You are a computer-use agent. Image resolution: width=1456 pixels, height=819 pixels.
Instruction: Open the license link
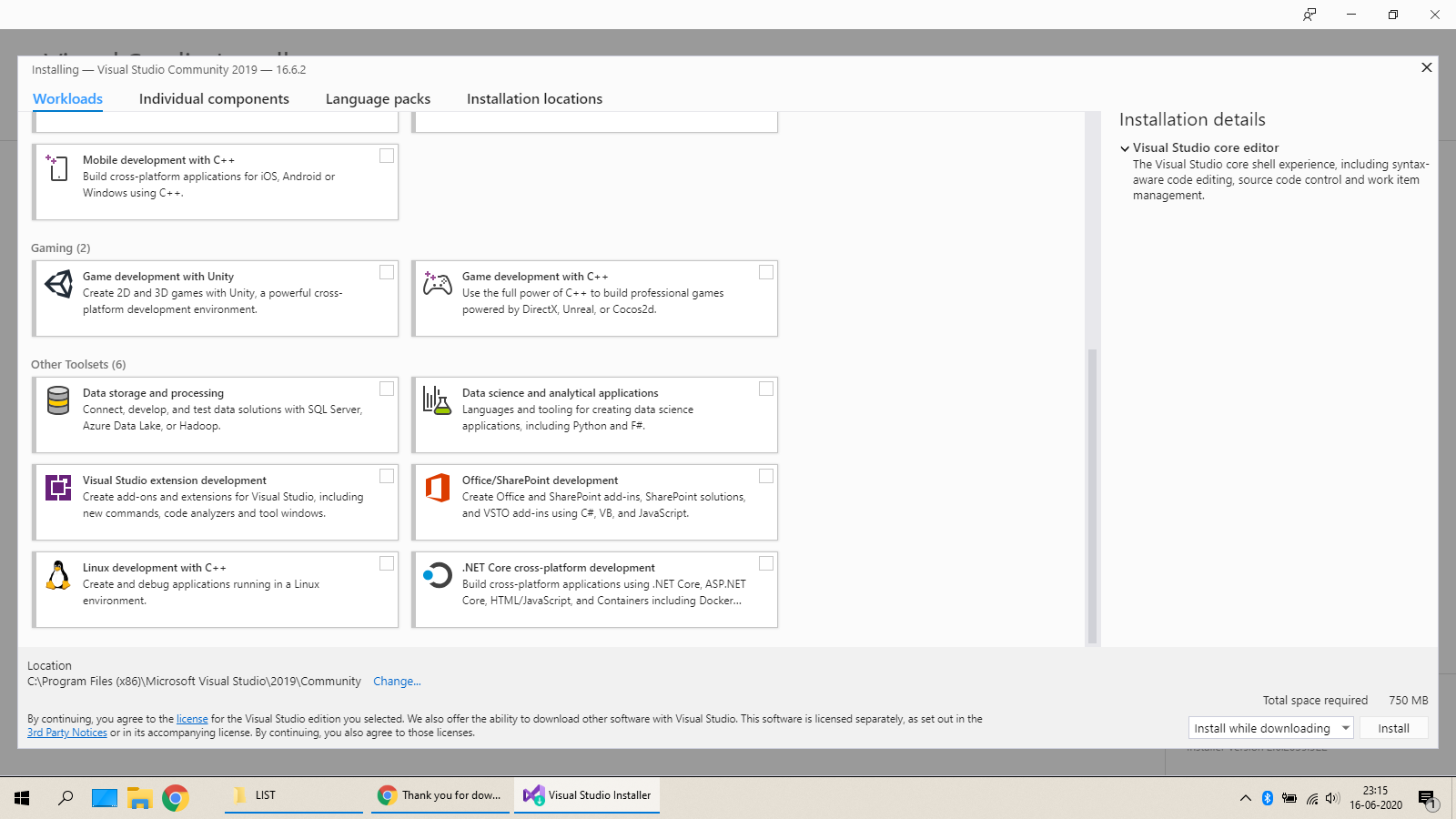192,719
